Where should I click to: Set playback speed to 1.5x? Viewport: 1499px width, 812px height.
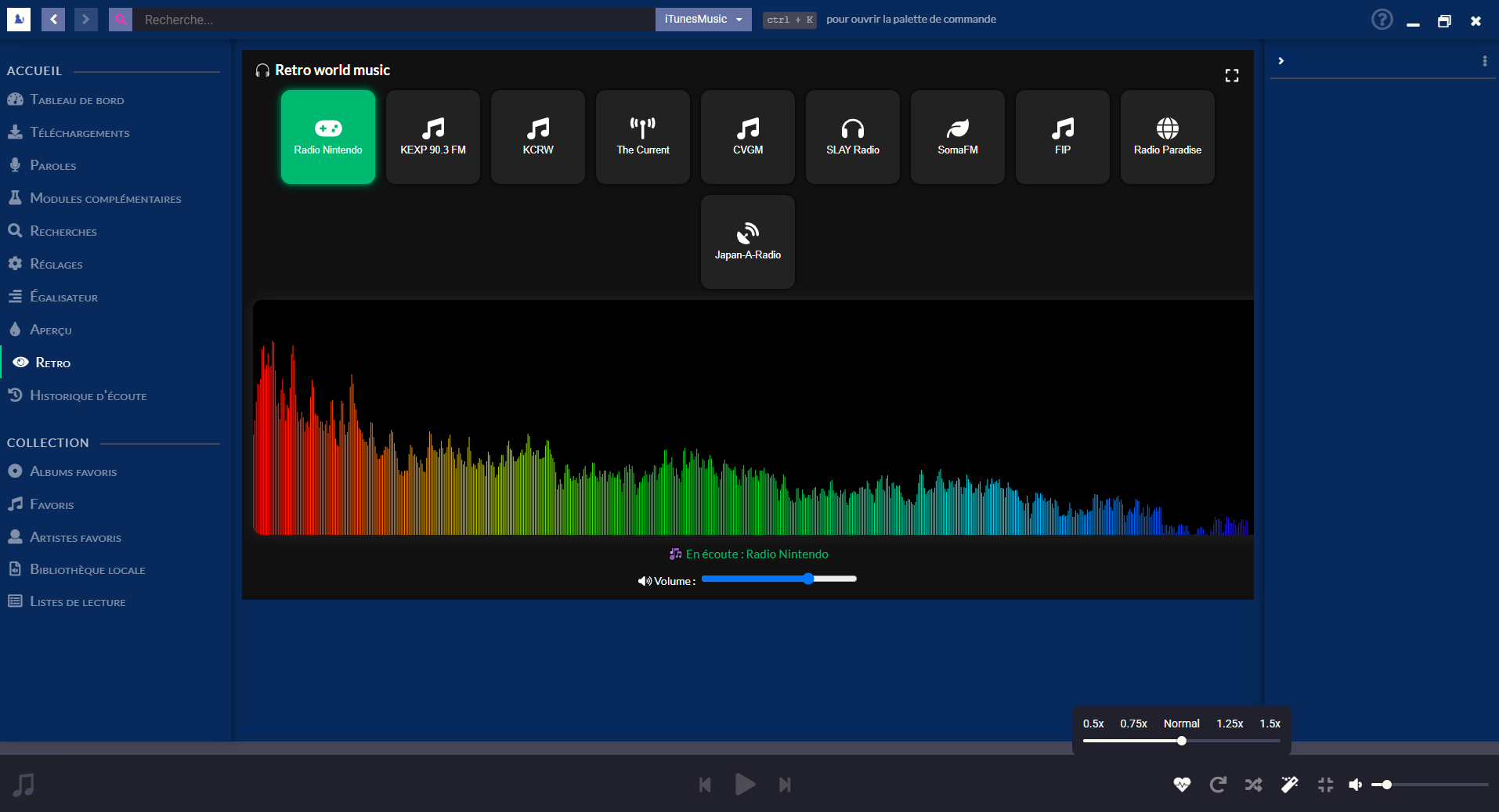pyautogui.click(x=1270, y=724)
